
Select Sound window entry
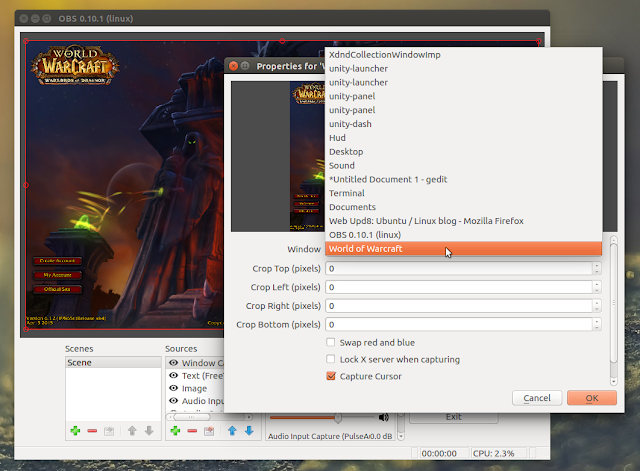(463, 165)
